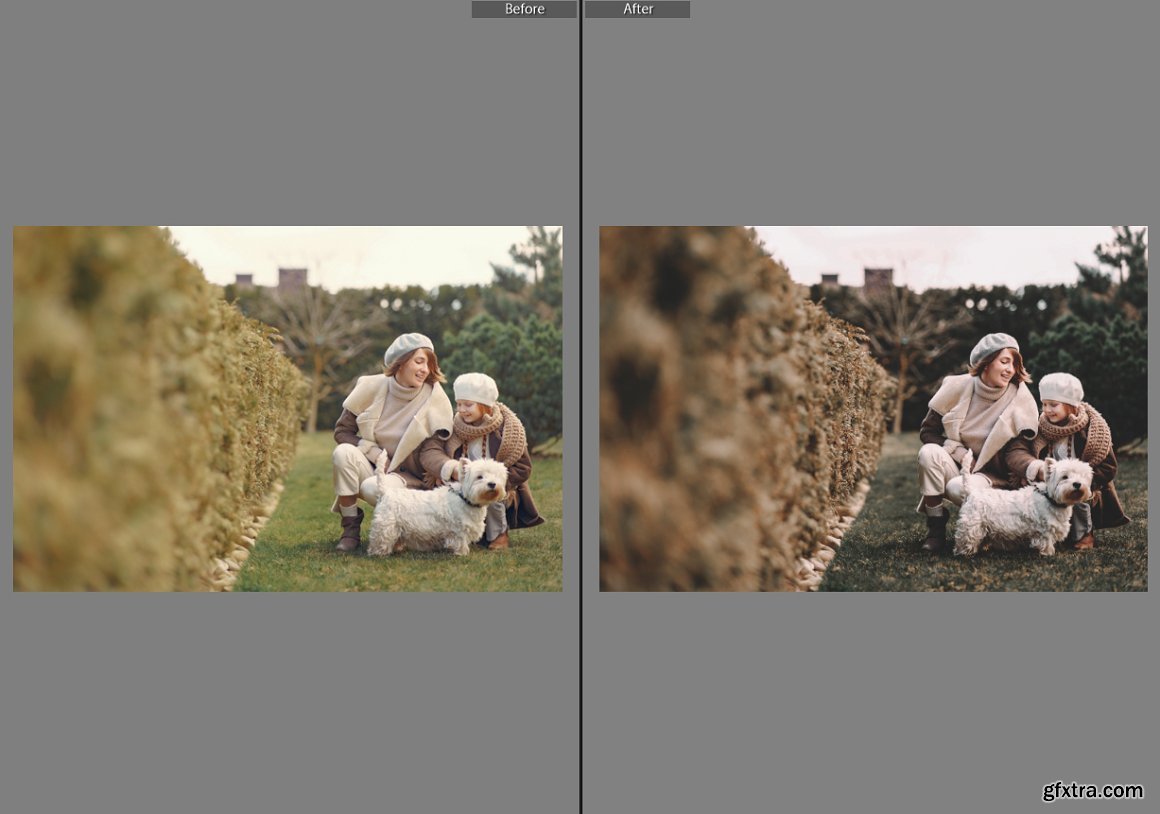Click woman's beret in Before photo
Viewport: 1160px width, 814px height.
[x=408, y=347]
